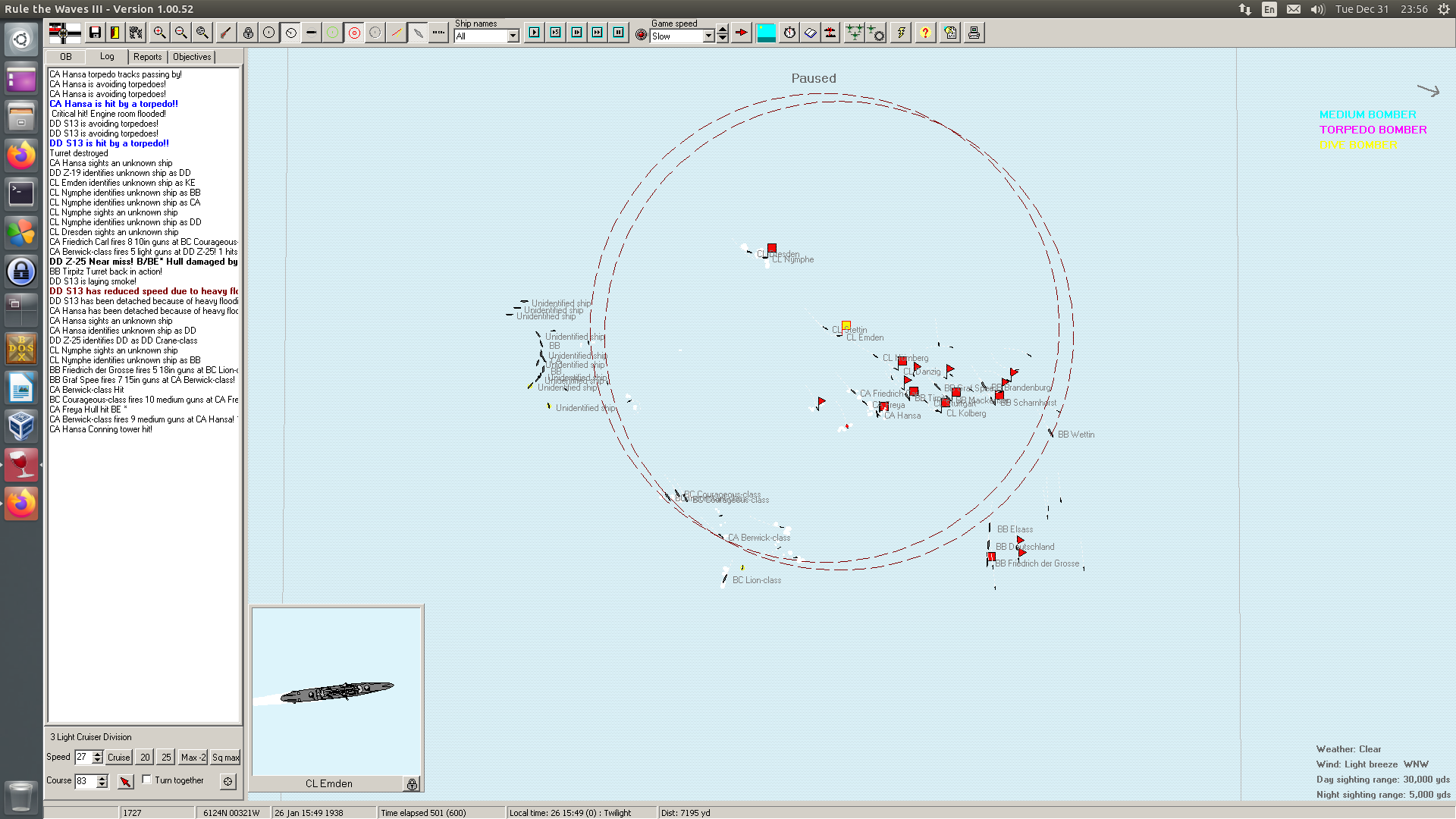
Task: Click the lightning bolt toolbar icon
Action: 901,33
